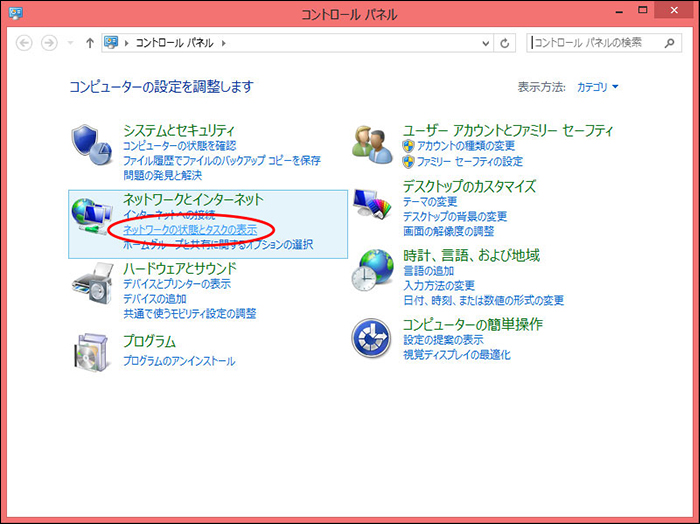Click the address bar Control Panel icon

point(111,42)
